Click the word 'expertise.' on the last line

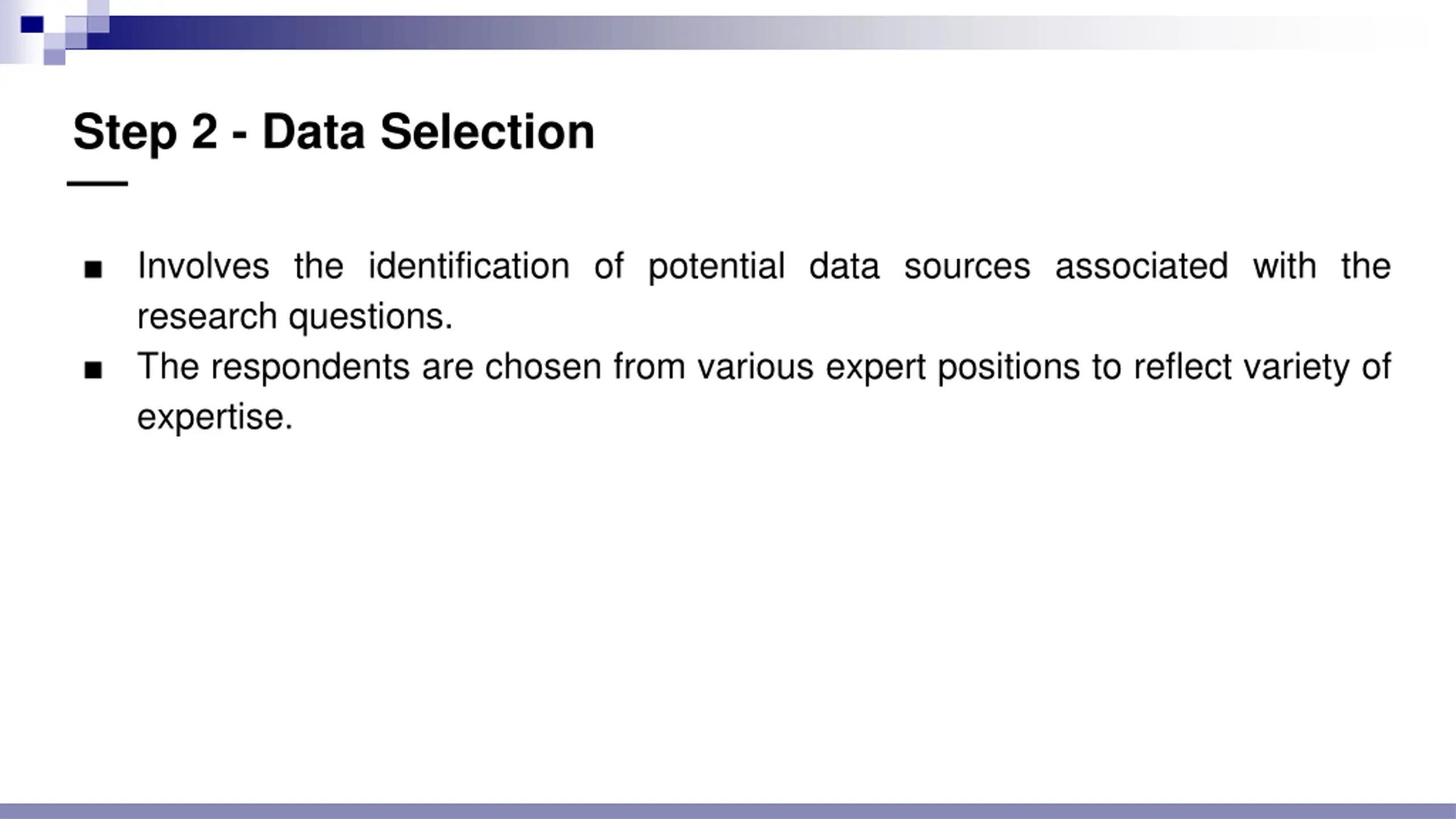tap(215, 418)
